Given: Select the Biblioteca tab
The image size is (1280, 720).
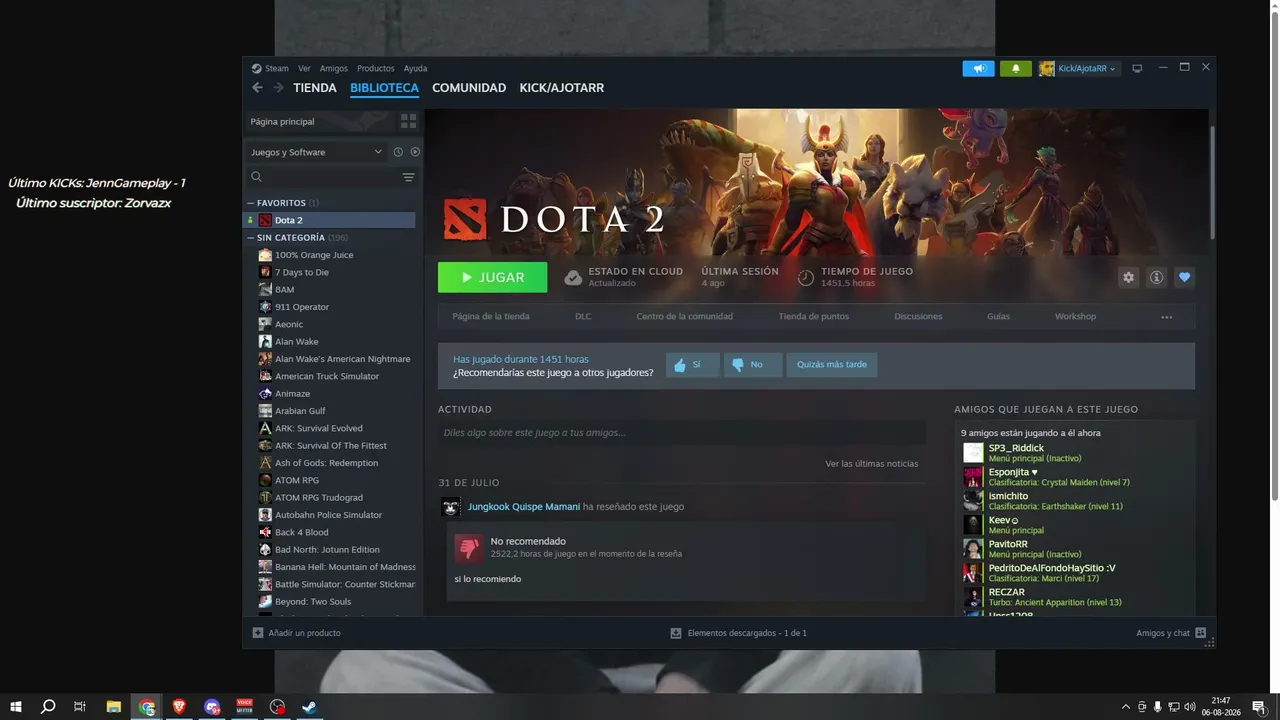Looking at the screenshot, I should [x=384, y=88].
